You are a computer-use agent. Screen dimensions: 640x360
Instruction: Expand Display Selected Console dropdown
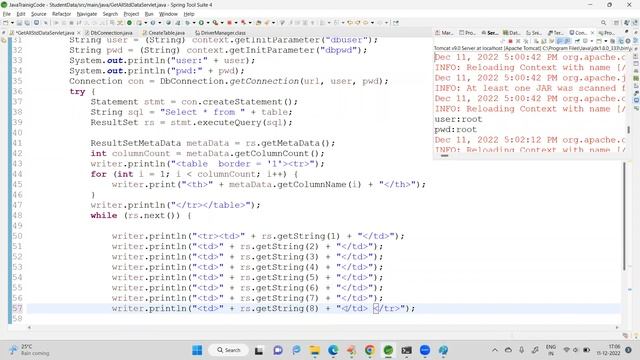click(x=592, y=41)
